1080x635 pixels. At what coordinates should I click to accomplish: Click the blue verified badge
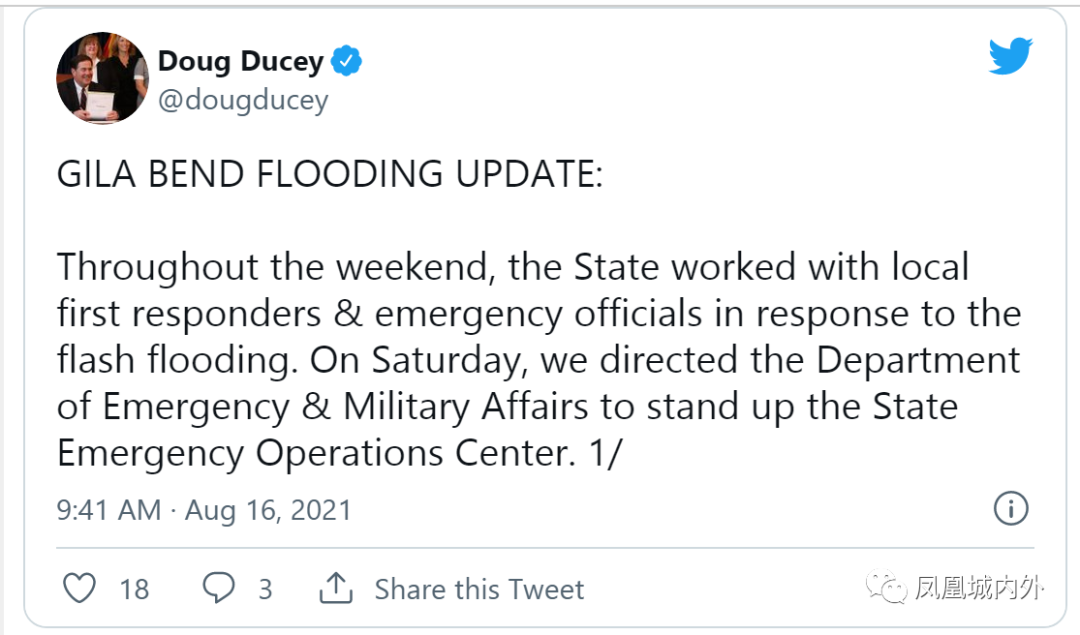pos(347,61)
